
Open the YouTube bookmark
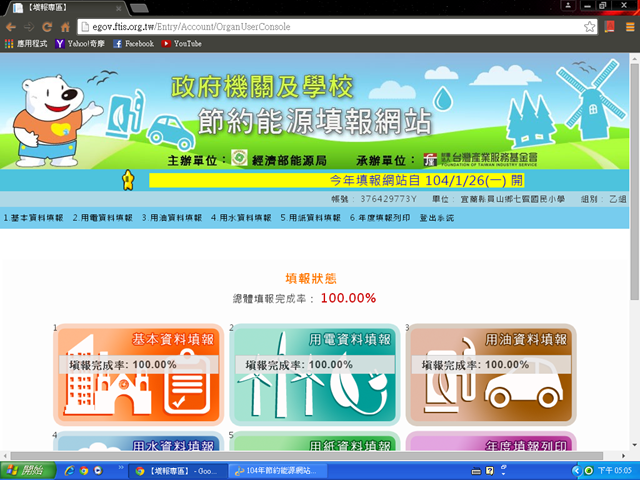pos(182,43)
